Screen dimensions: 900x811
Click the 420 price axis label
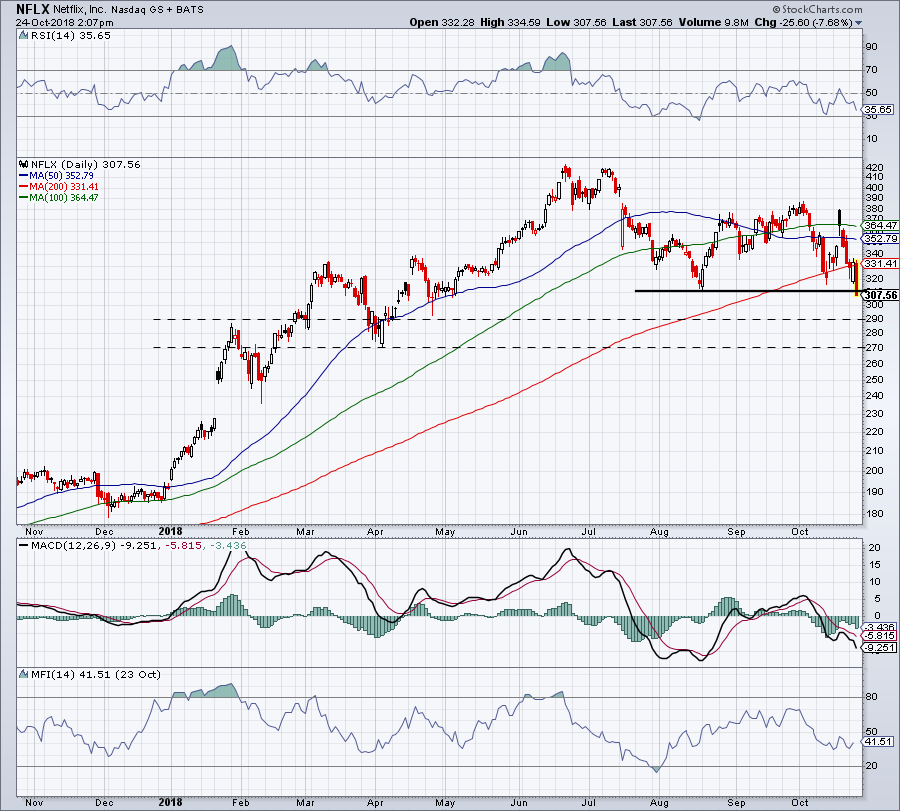click(x=874, y=168)
